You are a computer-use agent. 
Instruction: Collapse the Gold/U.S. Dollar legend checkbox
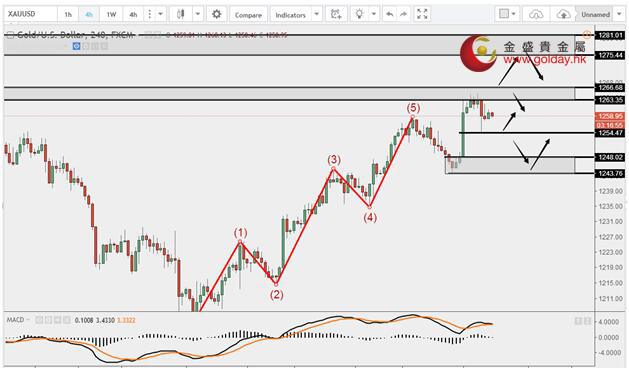[x=10, y=35]
